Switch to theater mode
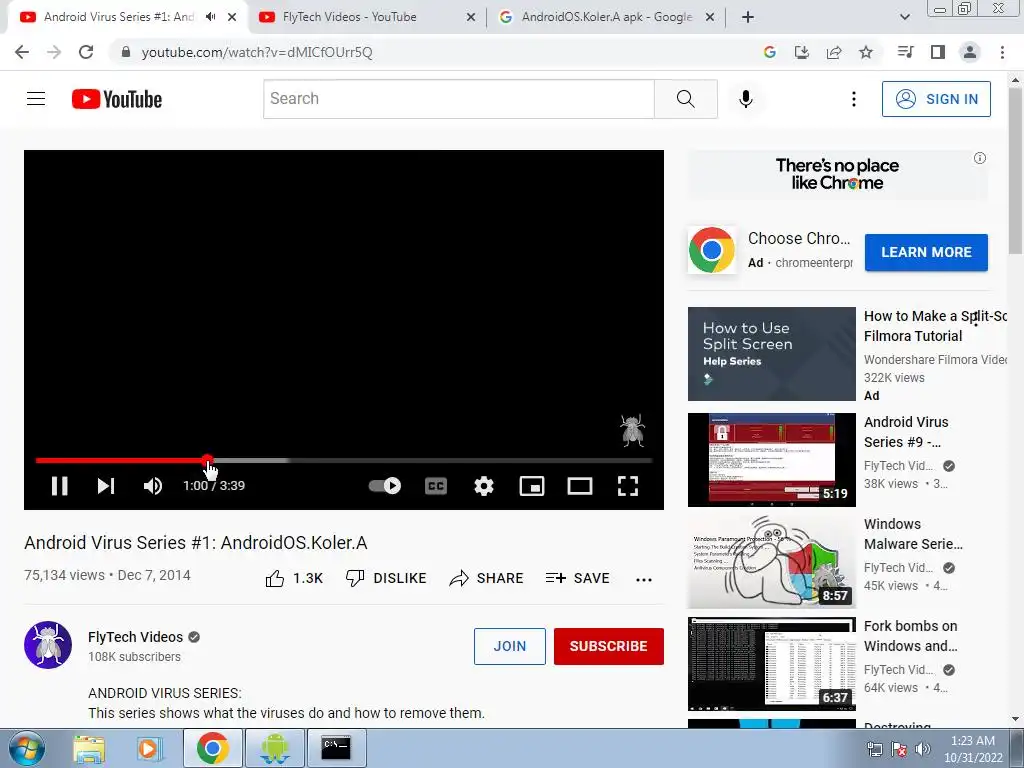This screenshot has height=768, width=1024. click(580, 486)
